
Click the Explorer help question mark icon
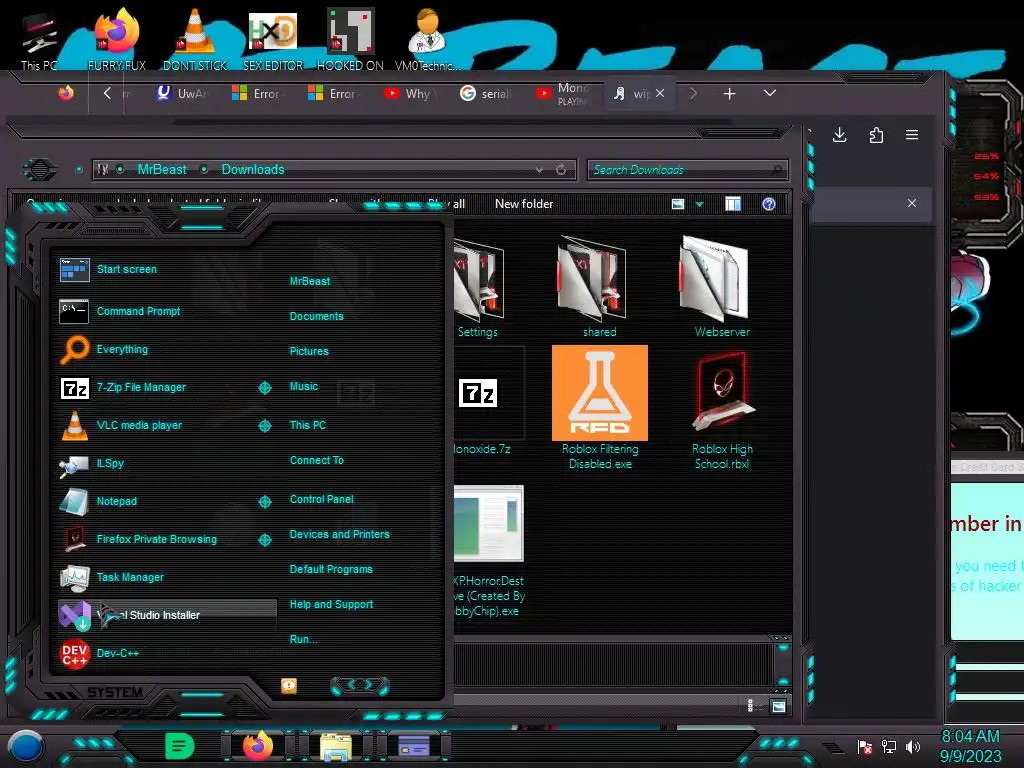point(769,204)
